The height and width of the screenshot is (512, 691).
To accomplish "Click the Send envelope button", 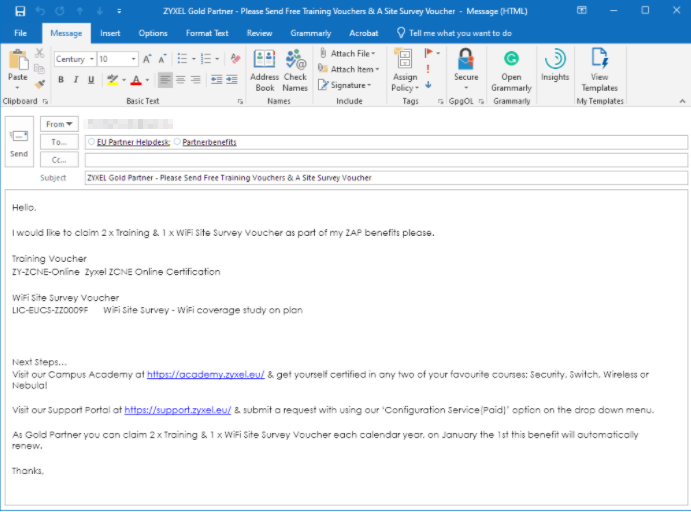I will tap(19, 142).
